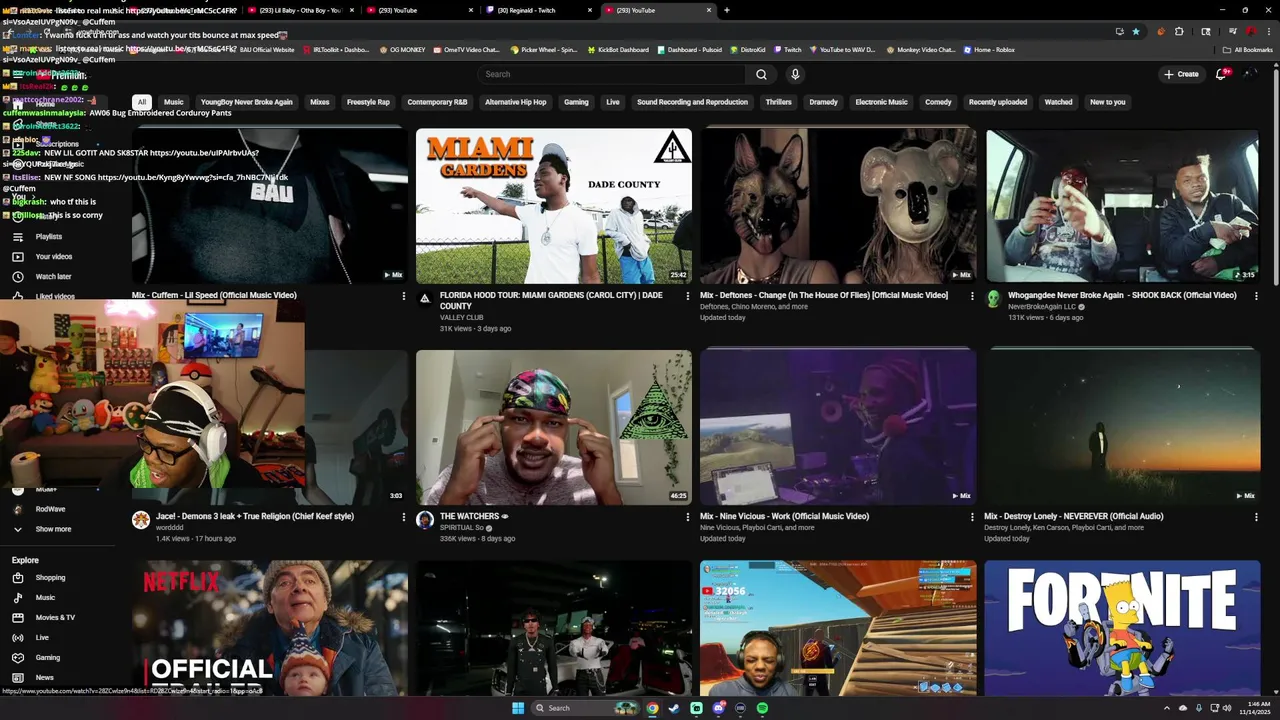Open Music under Explore

pyautogui.click(x=45, y=598)
